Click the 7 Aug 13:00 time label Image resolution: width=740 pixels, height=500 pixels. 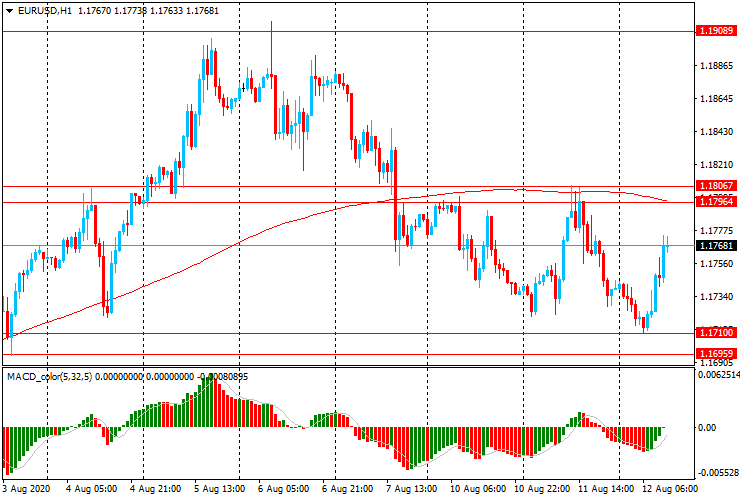click(412, 489)
